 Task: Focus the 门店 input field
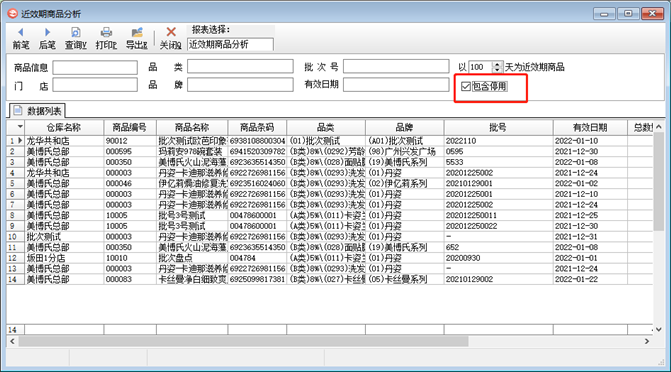tap(95, 85)
